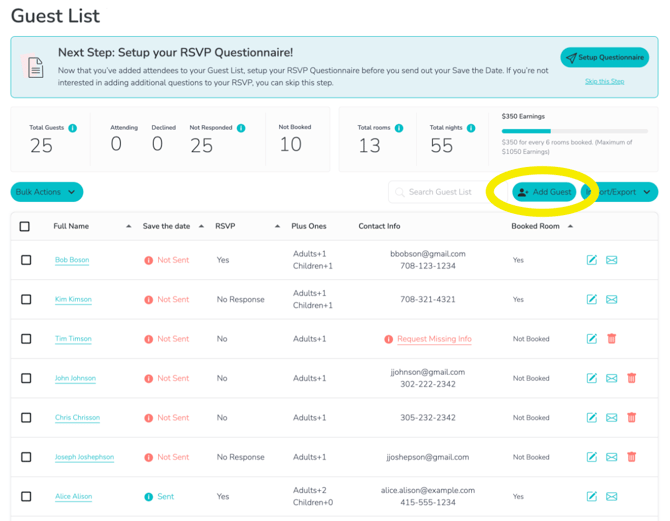
Task: Click email icon for Kim Kimson
Action: coord(612,299)
